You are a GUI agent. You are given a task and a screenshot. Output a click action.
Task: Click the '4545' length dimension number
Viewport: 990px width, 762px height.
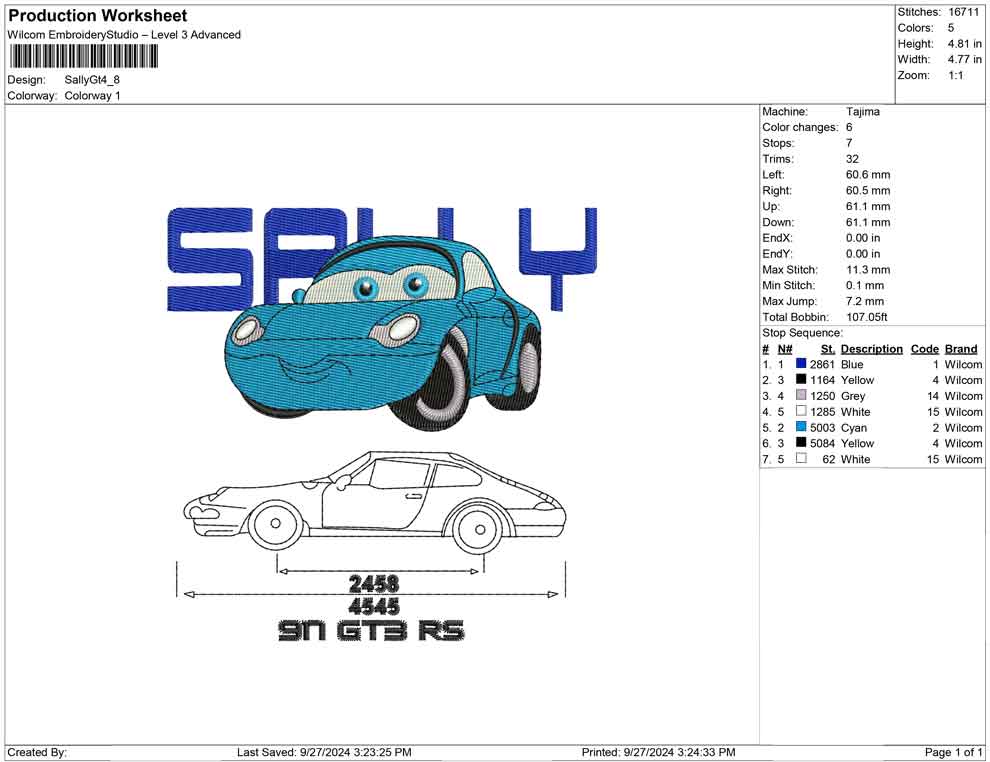click(x=374, y=607)
